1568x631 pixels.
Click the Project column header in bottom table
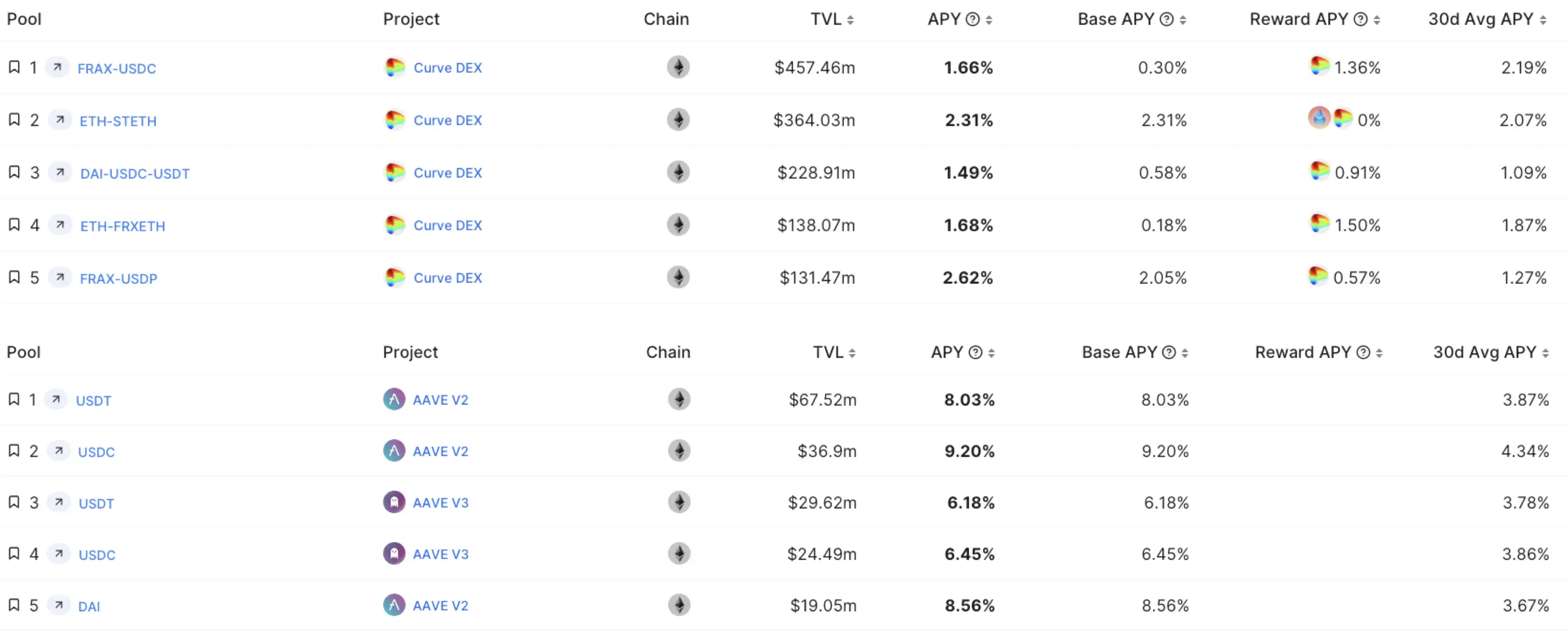point(410,352)
